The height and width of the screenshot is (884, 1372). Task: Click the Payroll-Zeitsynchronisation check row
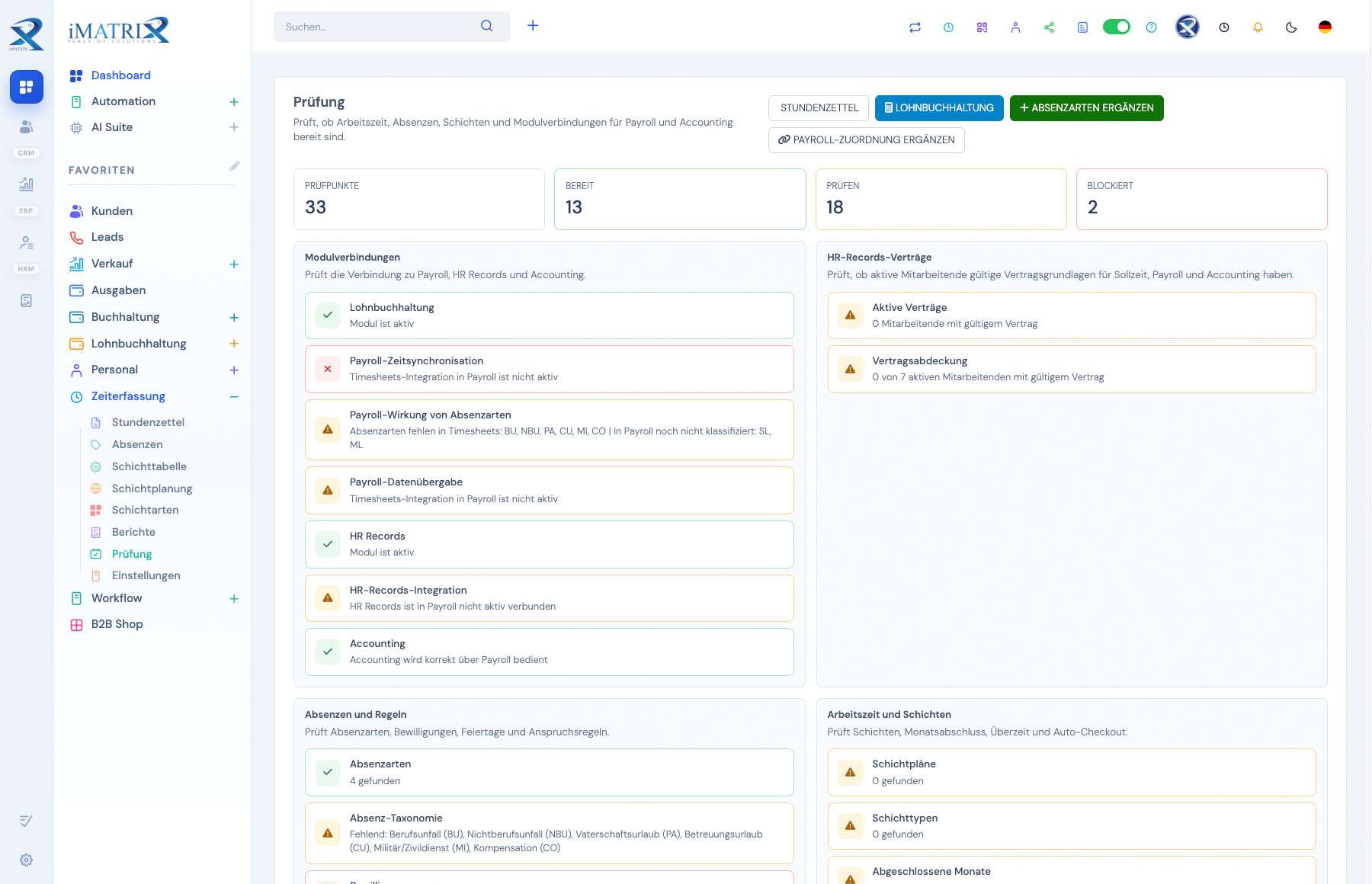549,370
